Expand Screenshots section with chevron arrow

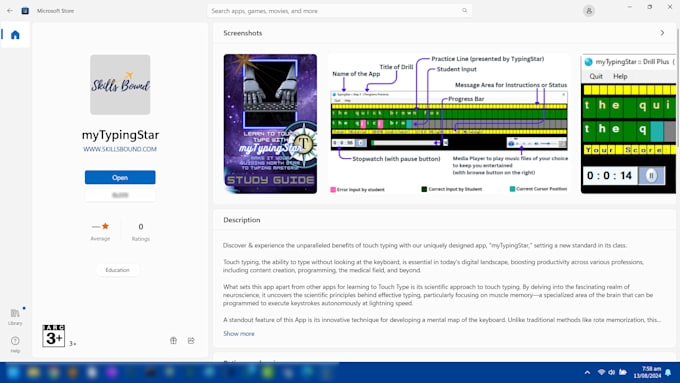pyautogui.click(x=662, y=33)
